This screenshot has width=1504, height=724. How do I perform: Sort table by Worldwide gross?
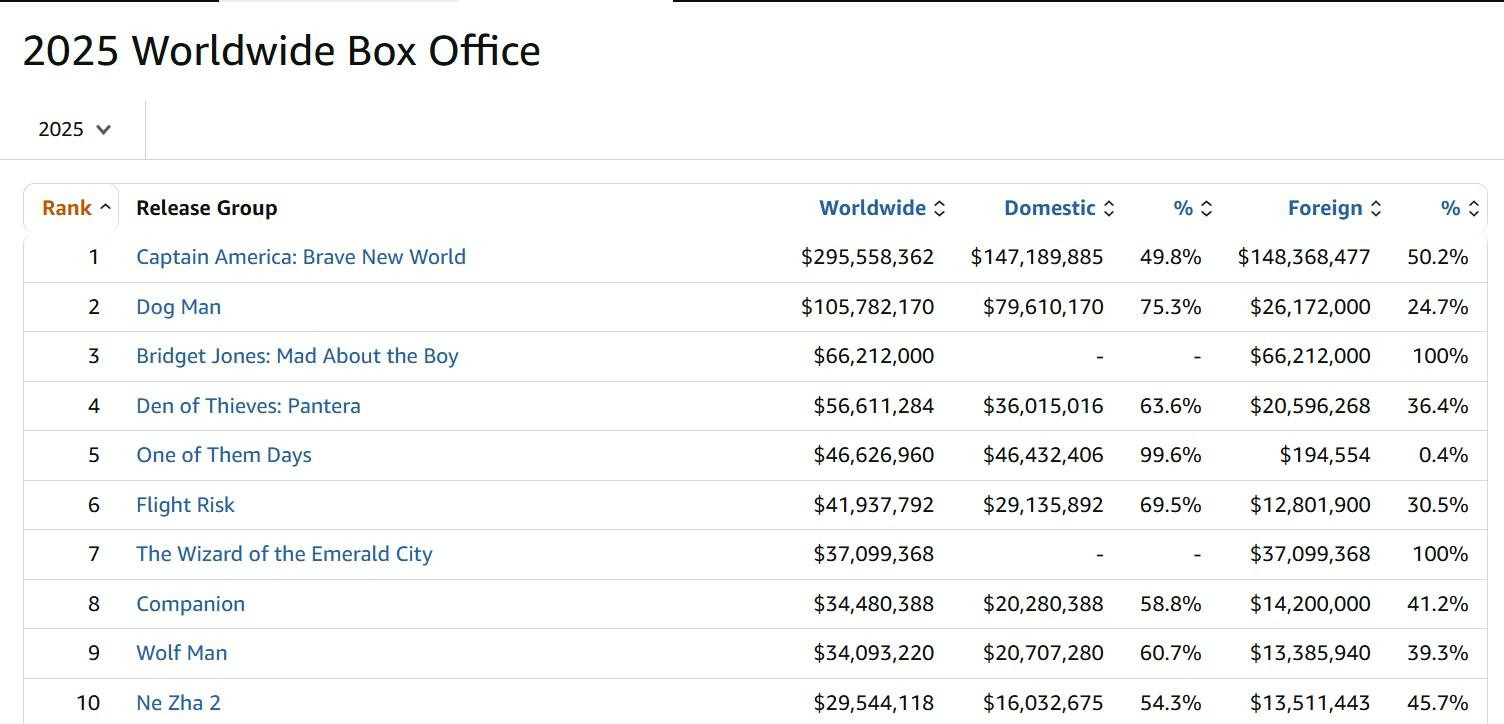(x=882, y=208)
